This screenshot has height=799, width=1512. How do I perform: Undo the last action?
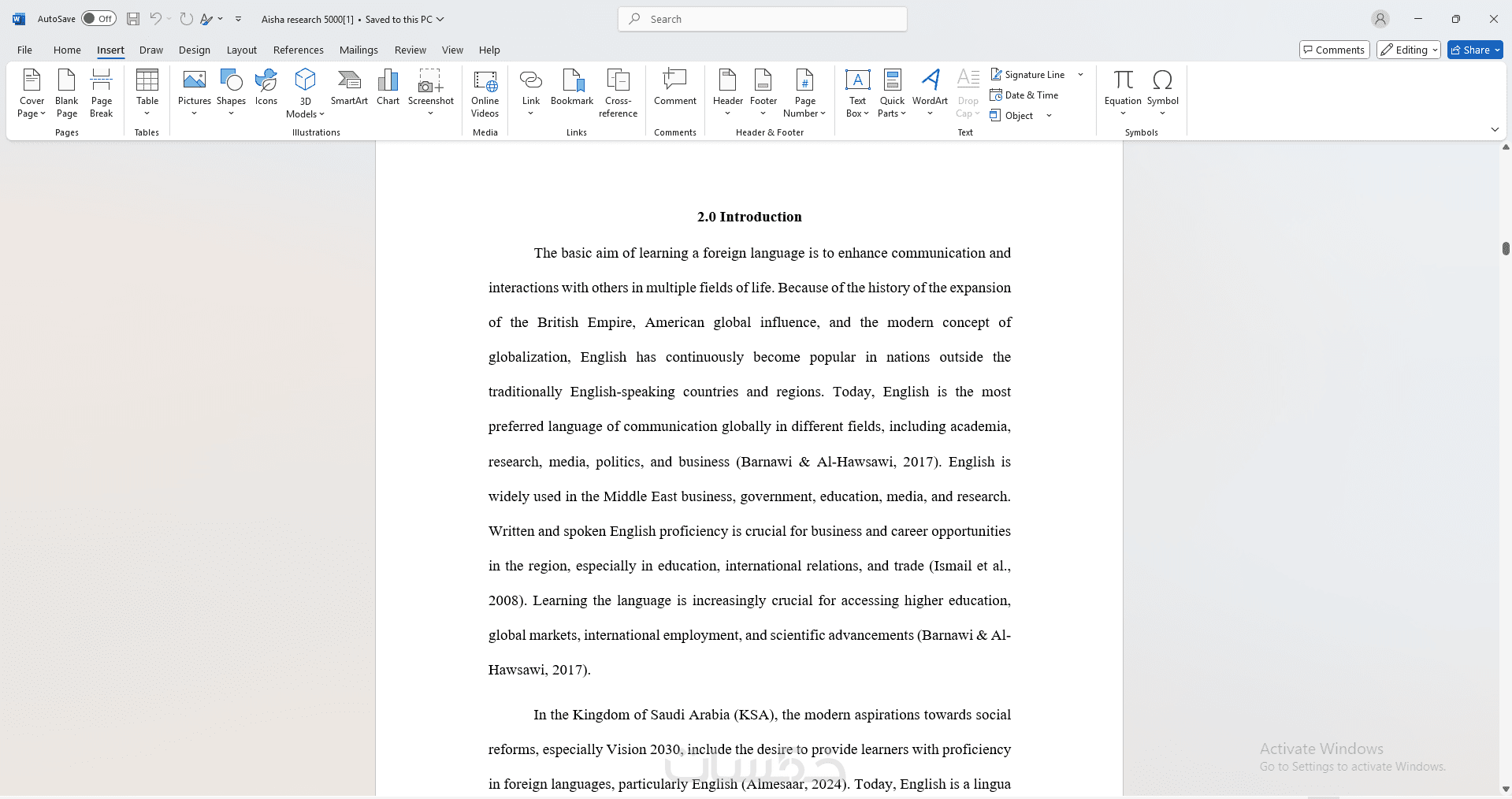156,19
